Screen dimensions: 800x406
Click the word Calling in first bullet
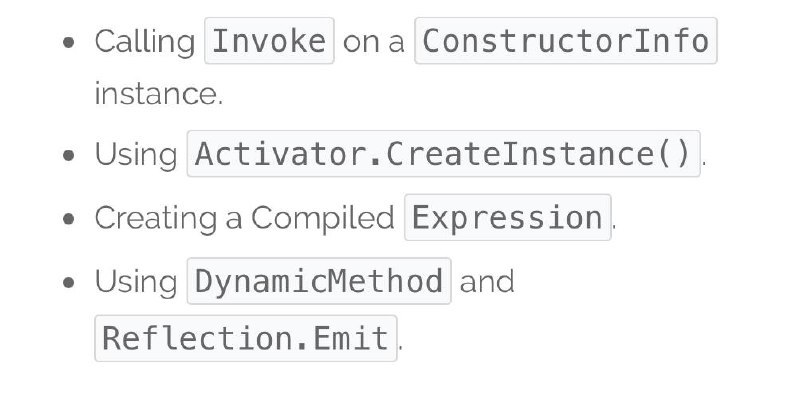pyautogui.click(x=145, y=42)
